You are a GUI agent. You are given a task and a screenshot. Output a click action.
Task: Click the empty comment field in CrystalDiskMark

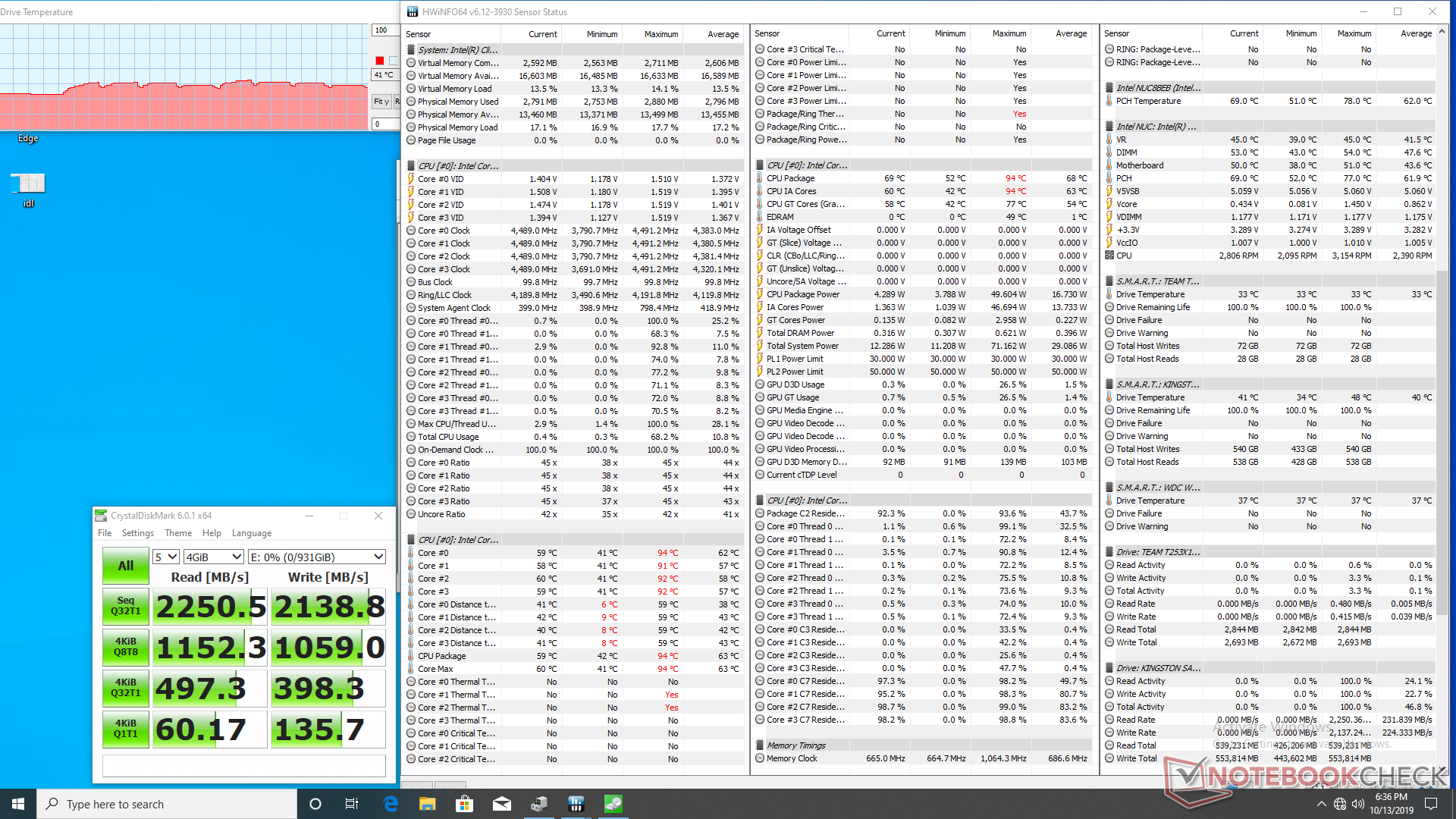click(x=244, y=766)
